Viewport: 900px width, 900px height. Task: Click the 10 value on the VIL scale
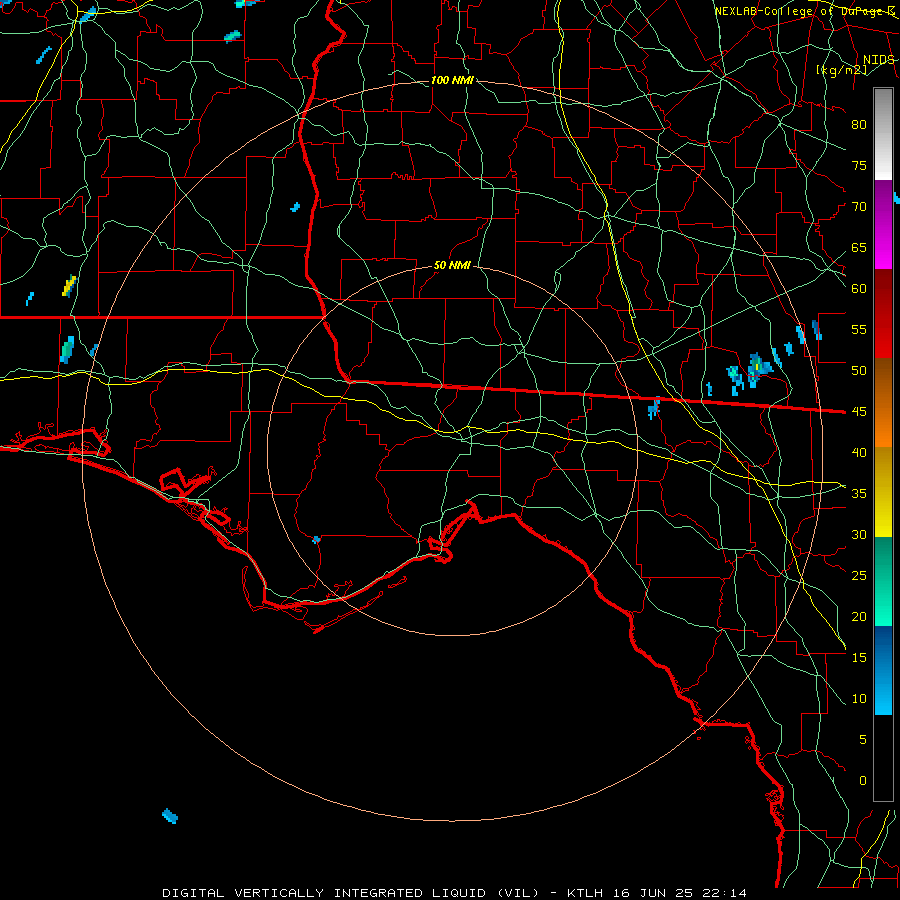tap(859, 699)
